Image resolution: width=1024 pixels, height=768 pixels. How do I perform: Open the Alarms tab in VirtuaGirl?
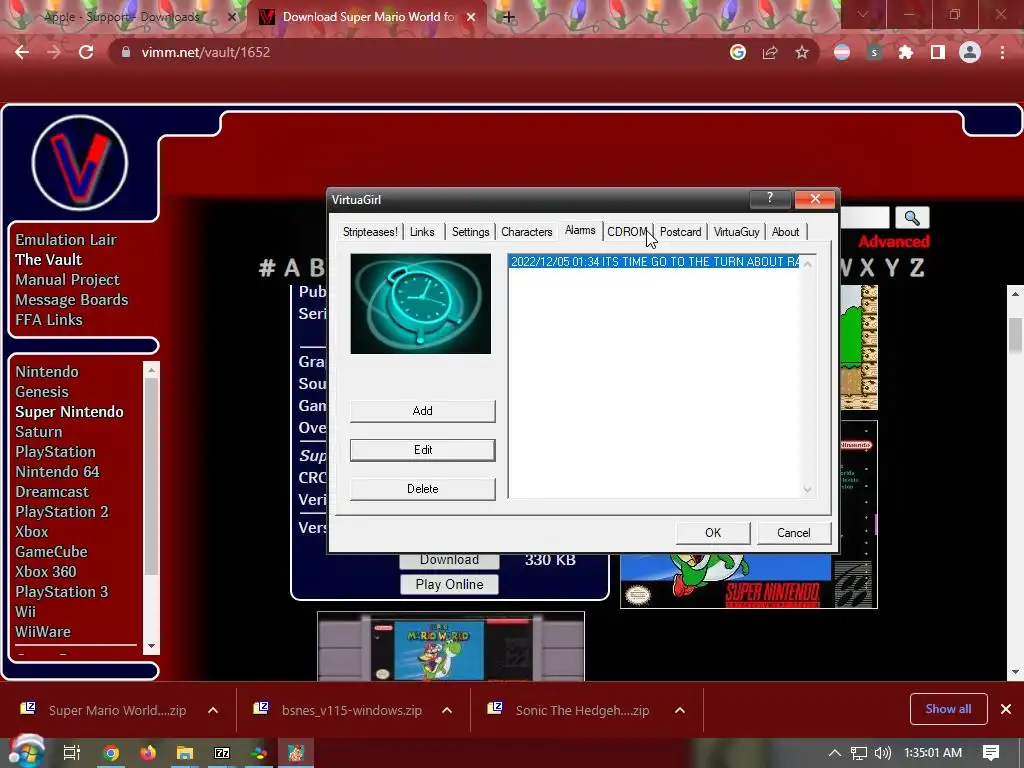tap(580, 231)
